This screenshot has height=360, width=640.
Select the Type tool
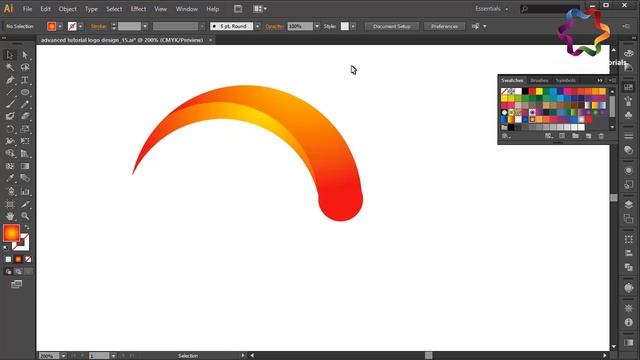point(25,80)
